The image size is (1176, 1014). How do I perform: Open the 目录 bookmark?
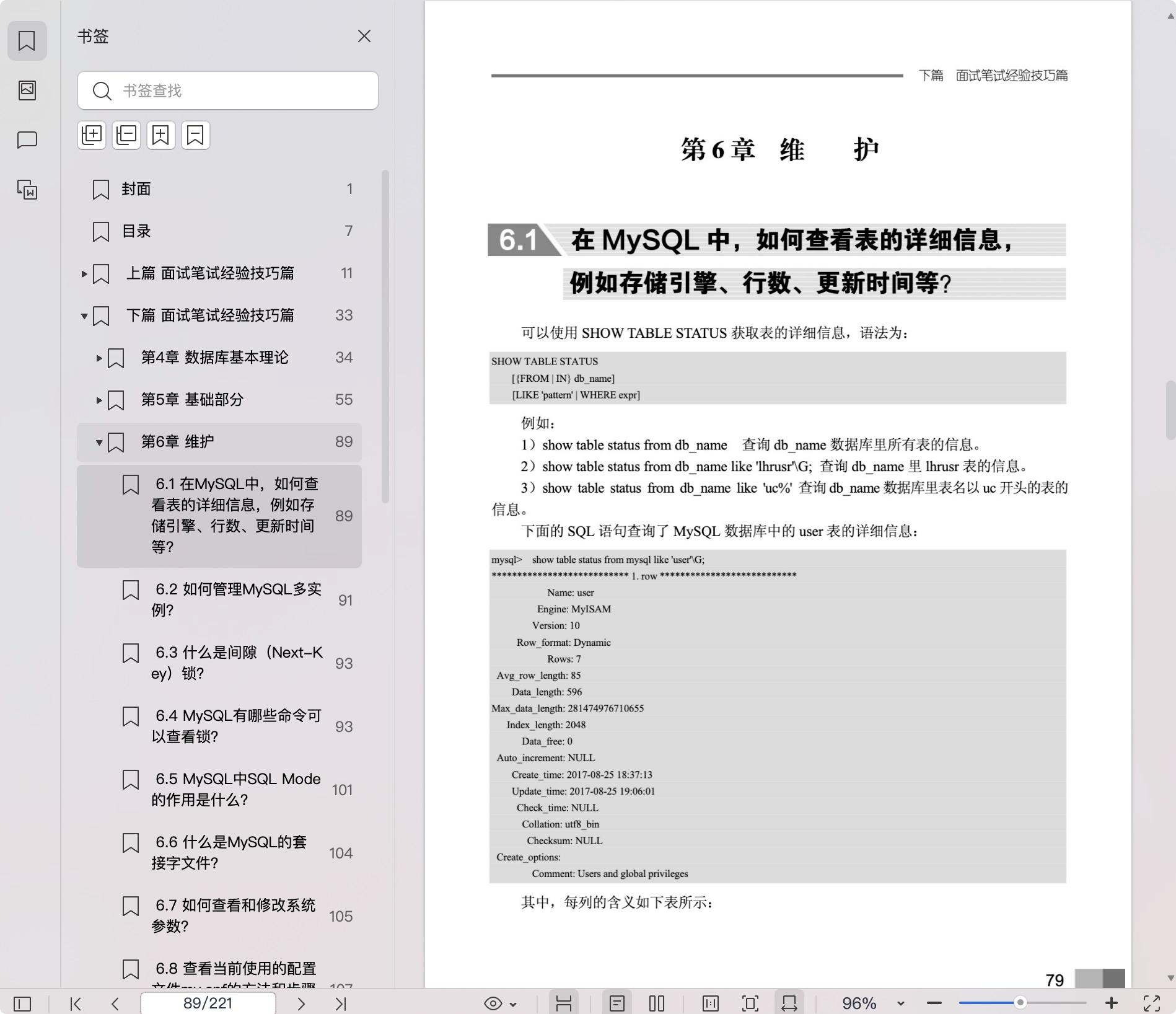point(219,231)
